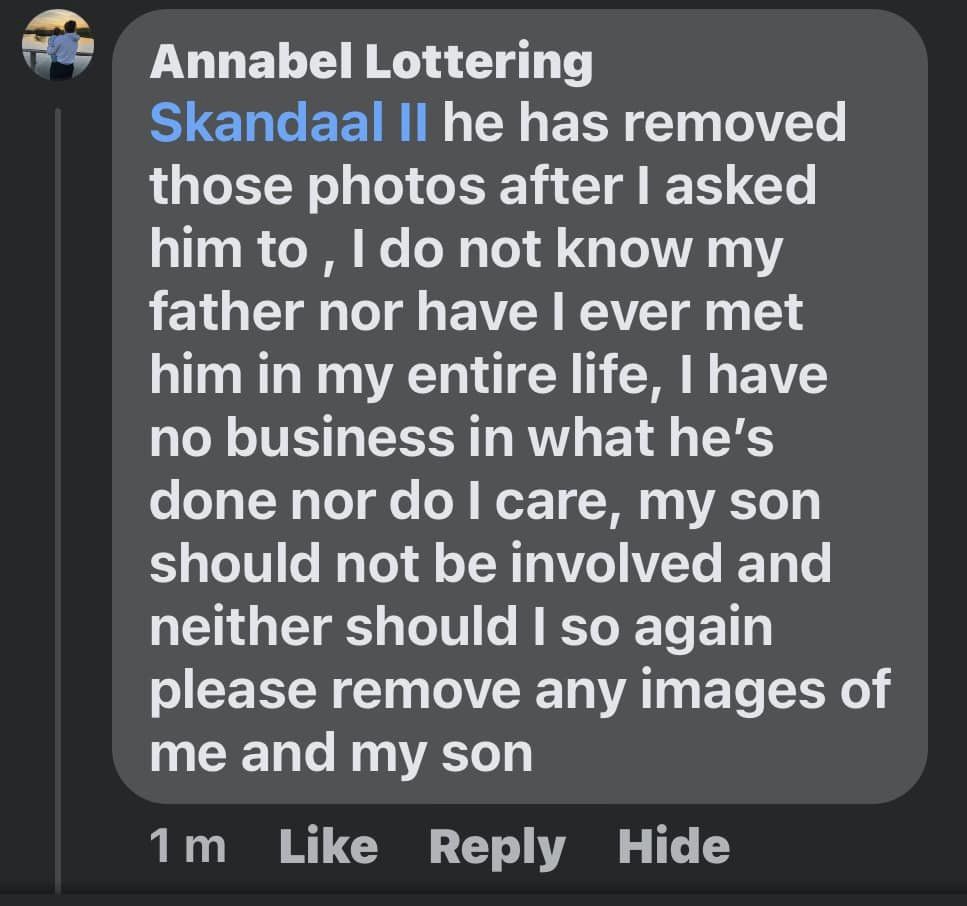967x906 pixels.
Task: Hide this comment
Action: click(673, 847)
